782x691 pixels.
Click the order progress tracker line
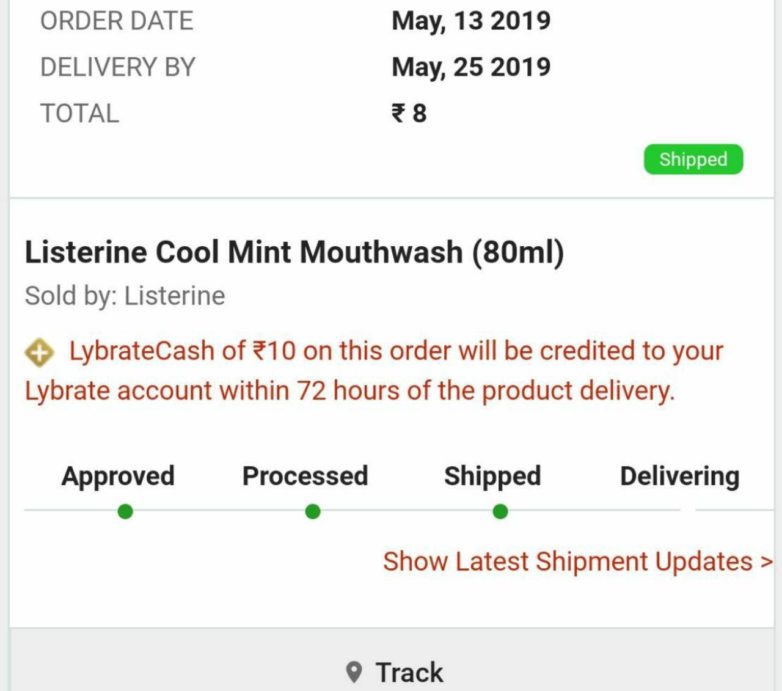click(399, 511)
